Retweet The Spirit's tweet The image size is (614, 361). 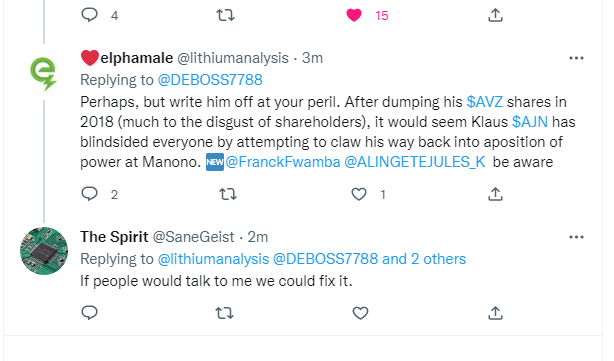pyautogui.click(x=225, y=313)
